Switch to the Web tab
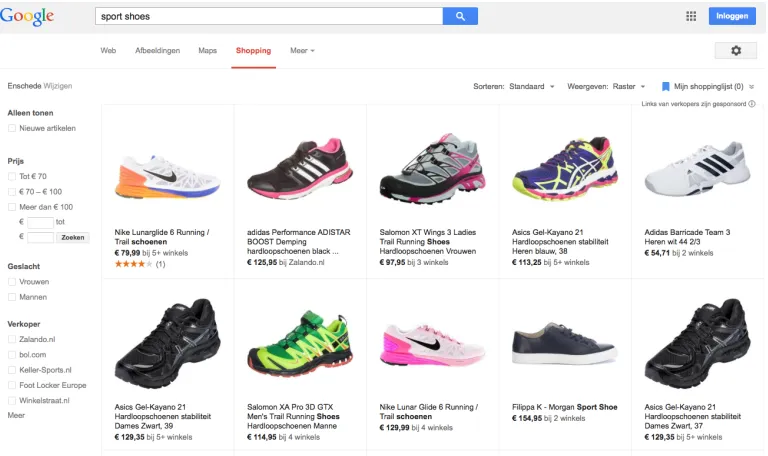The image size is (768, 456). coord(108,50)
